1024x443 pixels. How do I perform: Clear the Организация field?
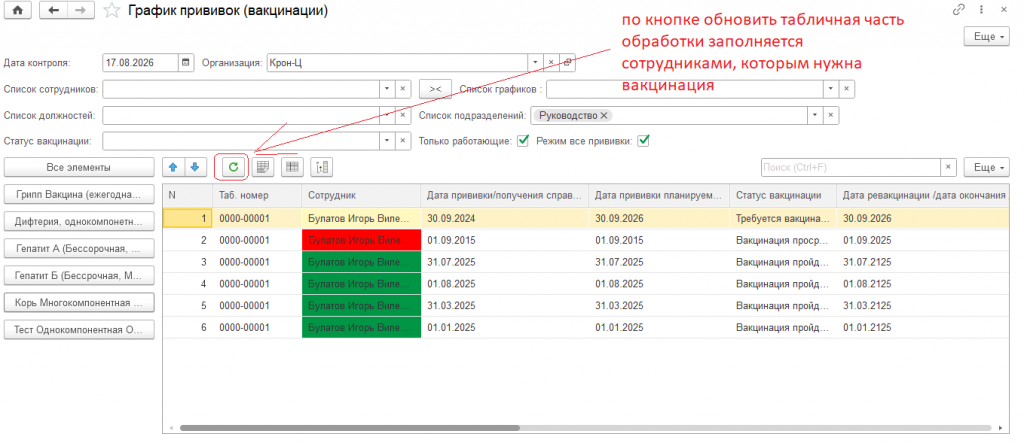coord(551,63)
